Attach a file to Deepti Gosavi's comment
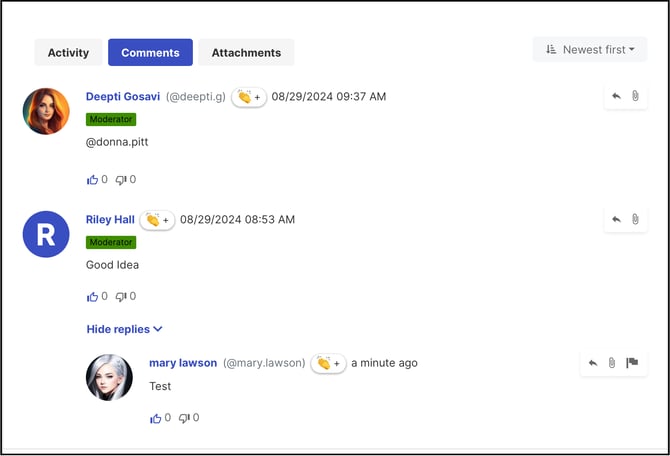Screen dimensions: 670x456 pos(635,97)
